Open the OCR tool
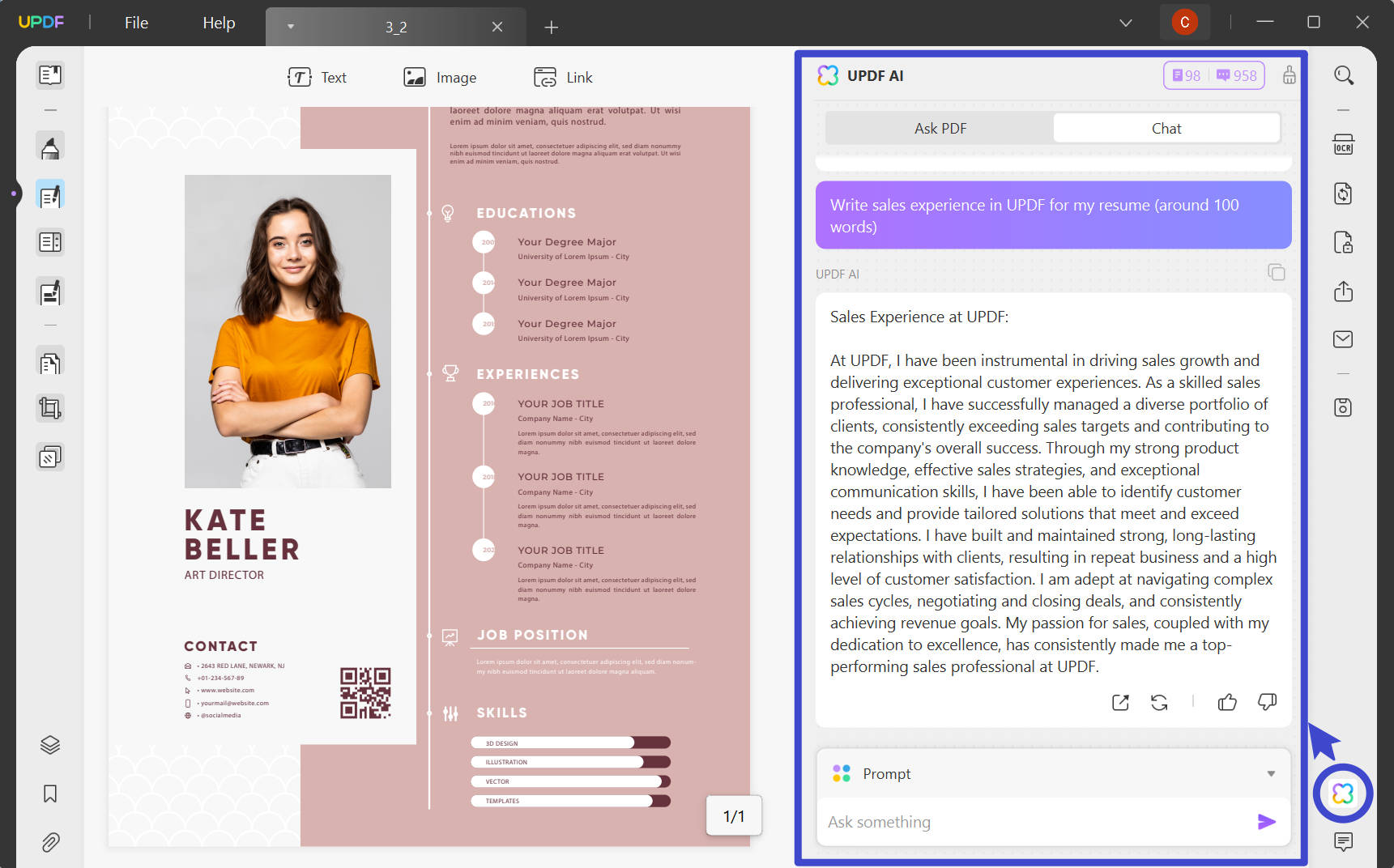This screenshot has width=1394, height=868. point(1344,144)
